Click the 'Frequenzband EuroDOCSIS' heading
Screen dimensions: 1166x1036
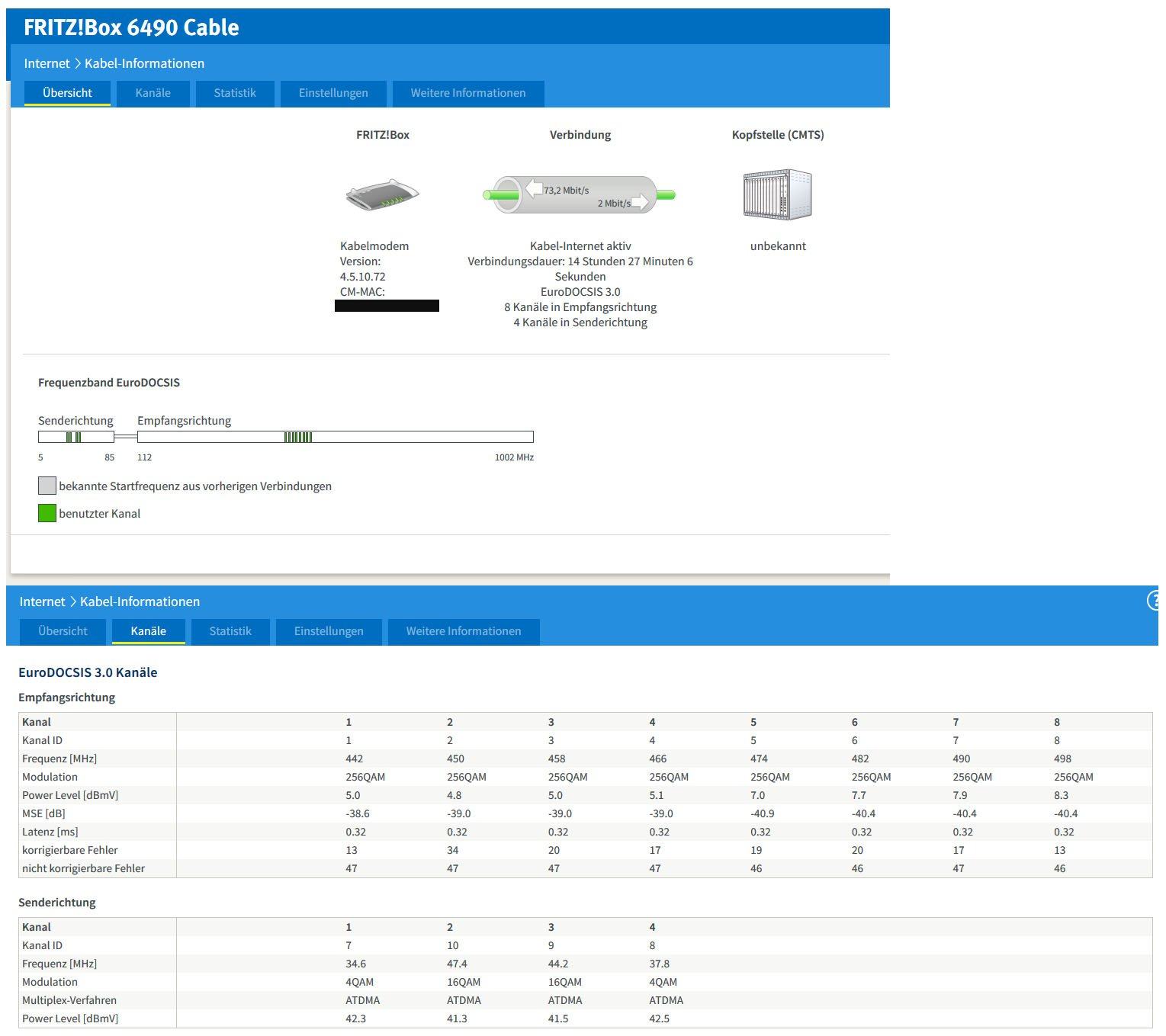pyautogui.click(x=109, y=383)
